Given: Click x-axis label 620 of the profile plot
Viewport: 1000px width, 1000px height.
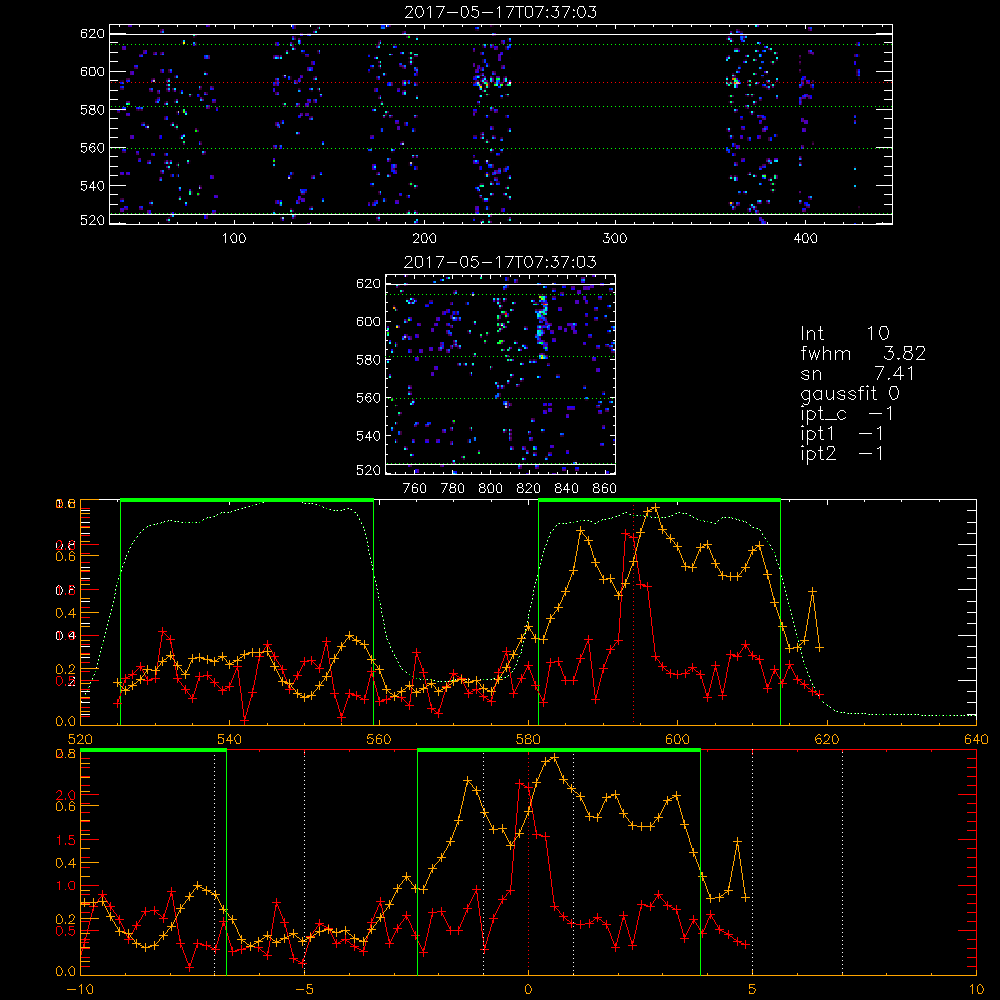Looking at the screenshot, I should pyautogui.click(x=827, y=740).
